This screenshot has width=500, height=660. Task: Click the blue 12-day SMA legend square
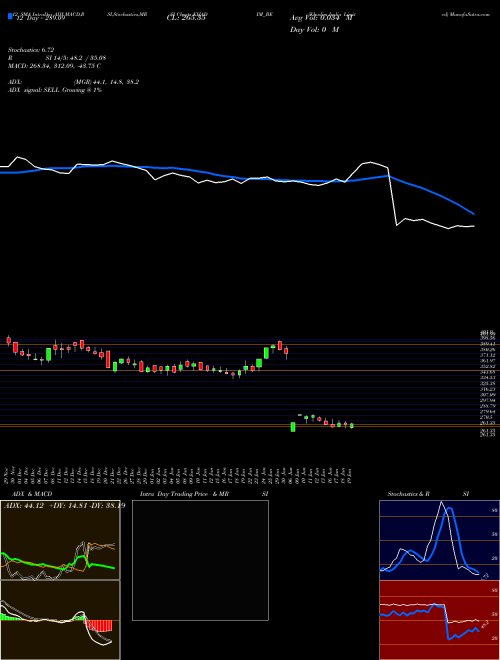click(10, 16)
